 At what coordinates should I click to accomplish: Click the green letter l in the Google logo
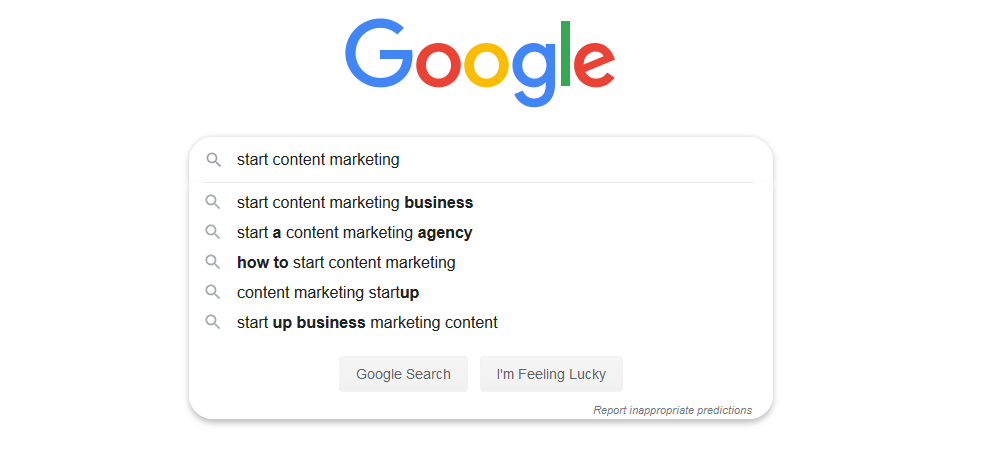(x=565, y=53)
